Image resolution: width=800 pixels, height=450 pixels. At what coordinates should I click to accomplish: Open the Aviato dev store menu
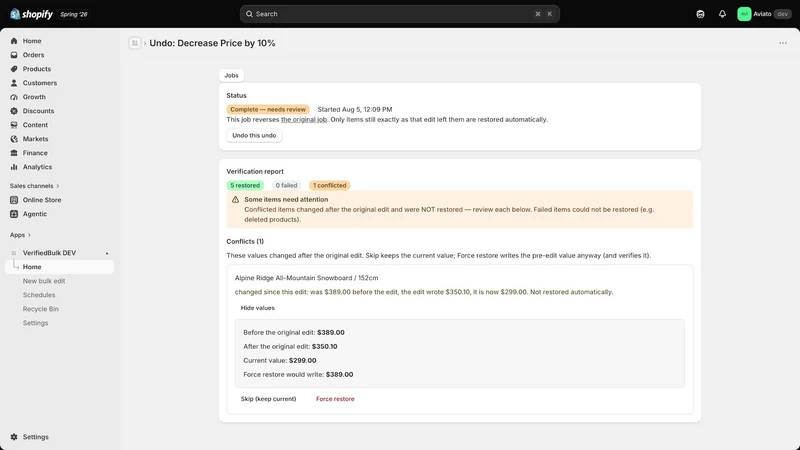(764, 14)
